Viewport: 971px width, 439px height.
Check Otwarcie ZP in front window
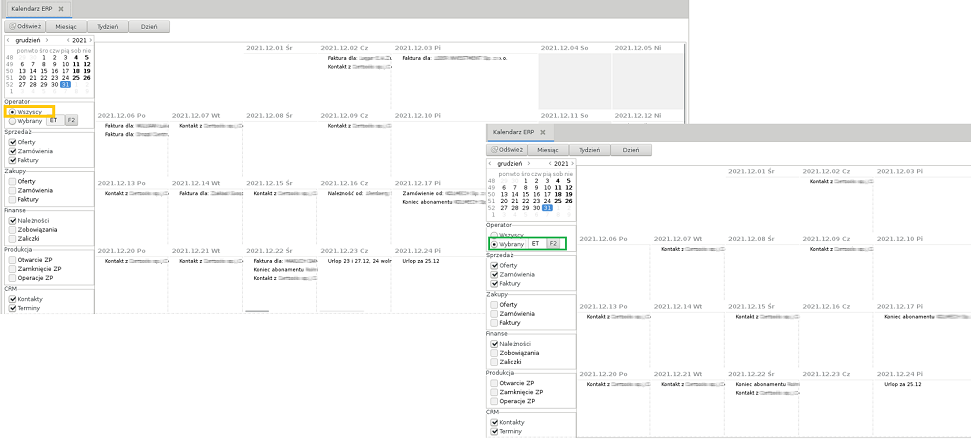[494, 383]
